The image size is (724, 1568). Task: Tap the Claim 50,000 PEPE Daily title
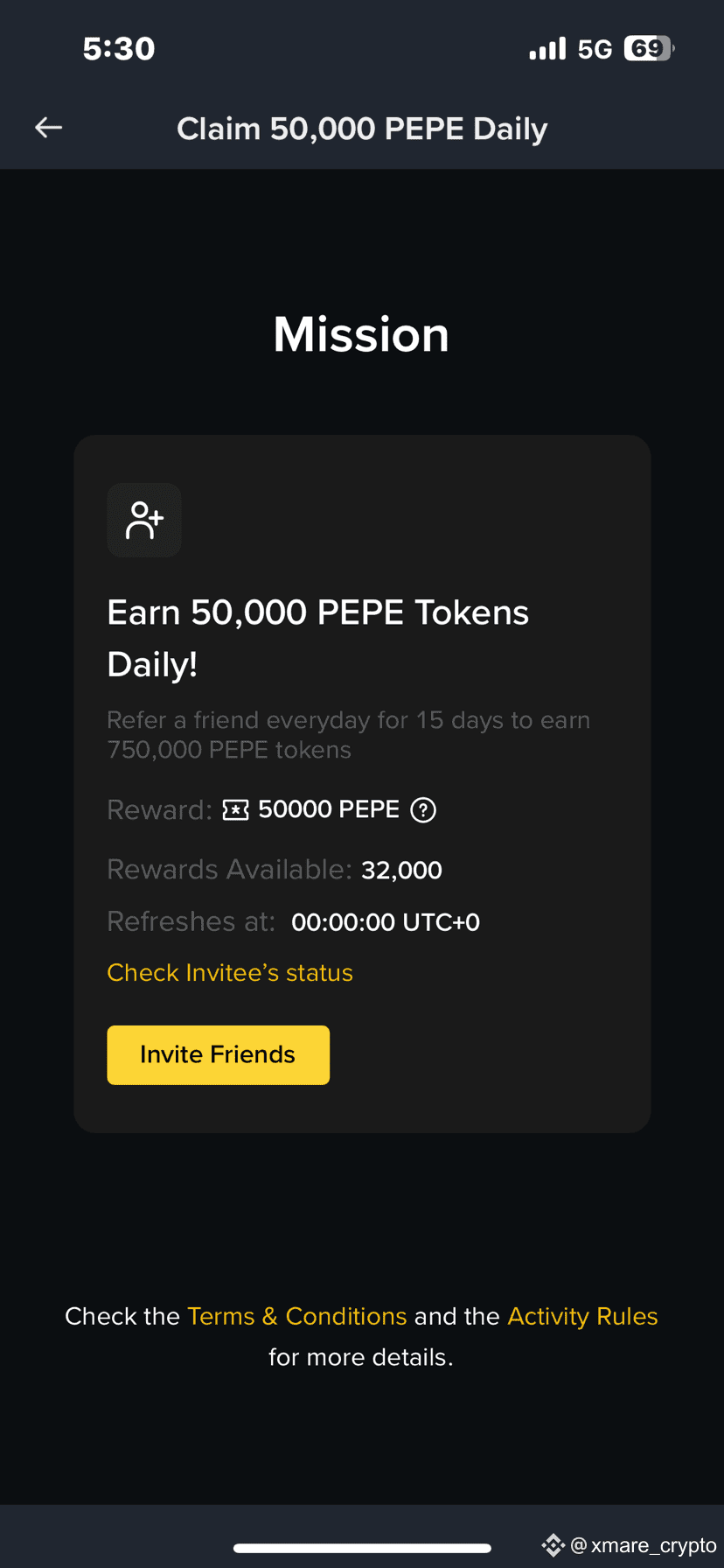pyautogui.click(x=362, y=129)
